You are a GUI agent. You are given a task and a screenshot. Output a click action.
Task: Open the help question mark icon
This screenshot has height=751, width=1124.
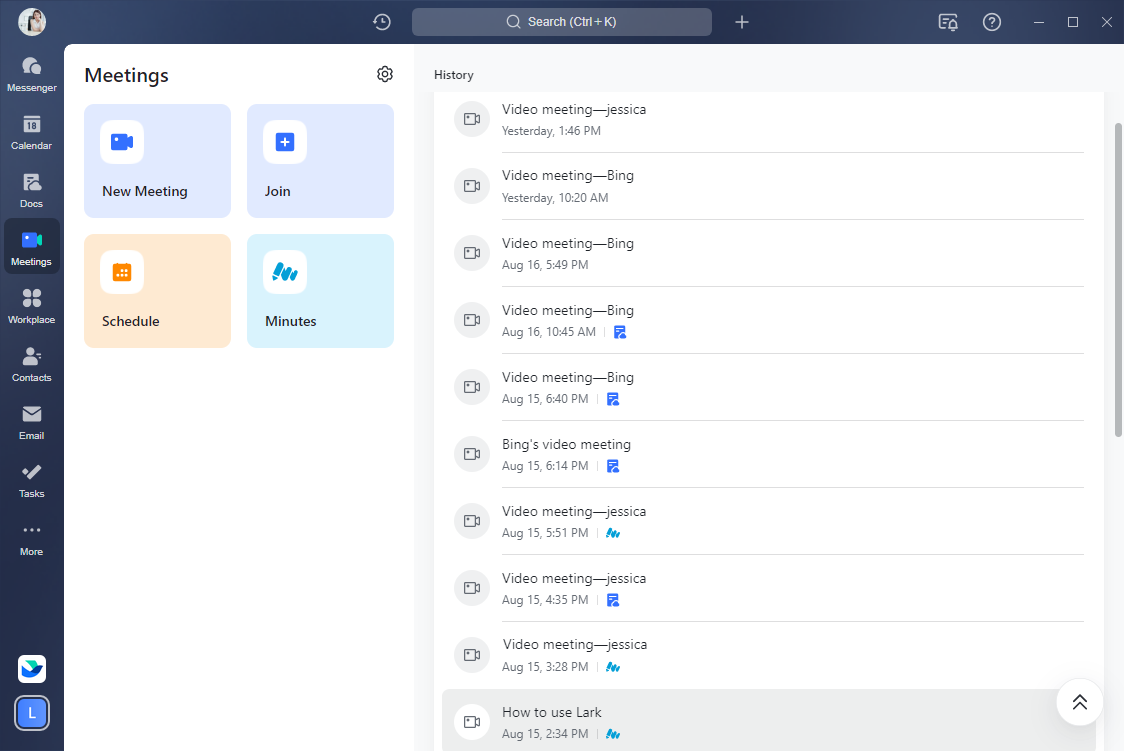pyautogui.click(x=992, y=22)
